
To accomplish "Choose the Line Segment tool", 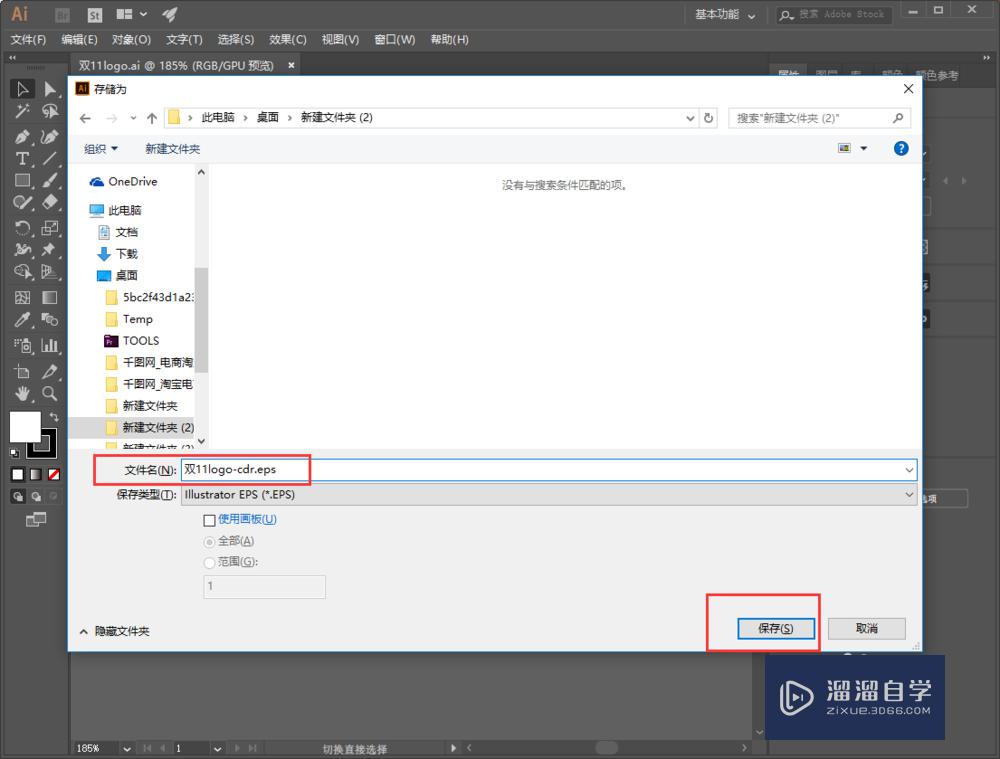I will click(x=49, y=158).
